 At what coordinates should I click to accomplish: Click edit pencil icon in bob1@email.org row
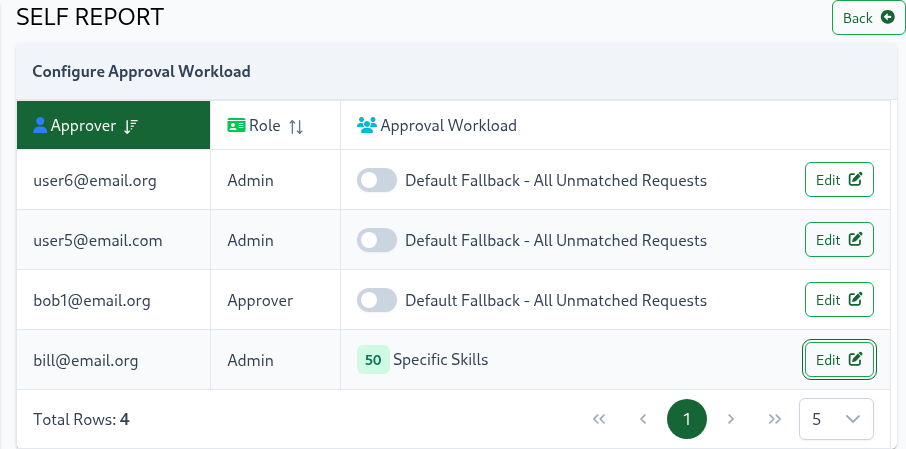coord(856,299)
